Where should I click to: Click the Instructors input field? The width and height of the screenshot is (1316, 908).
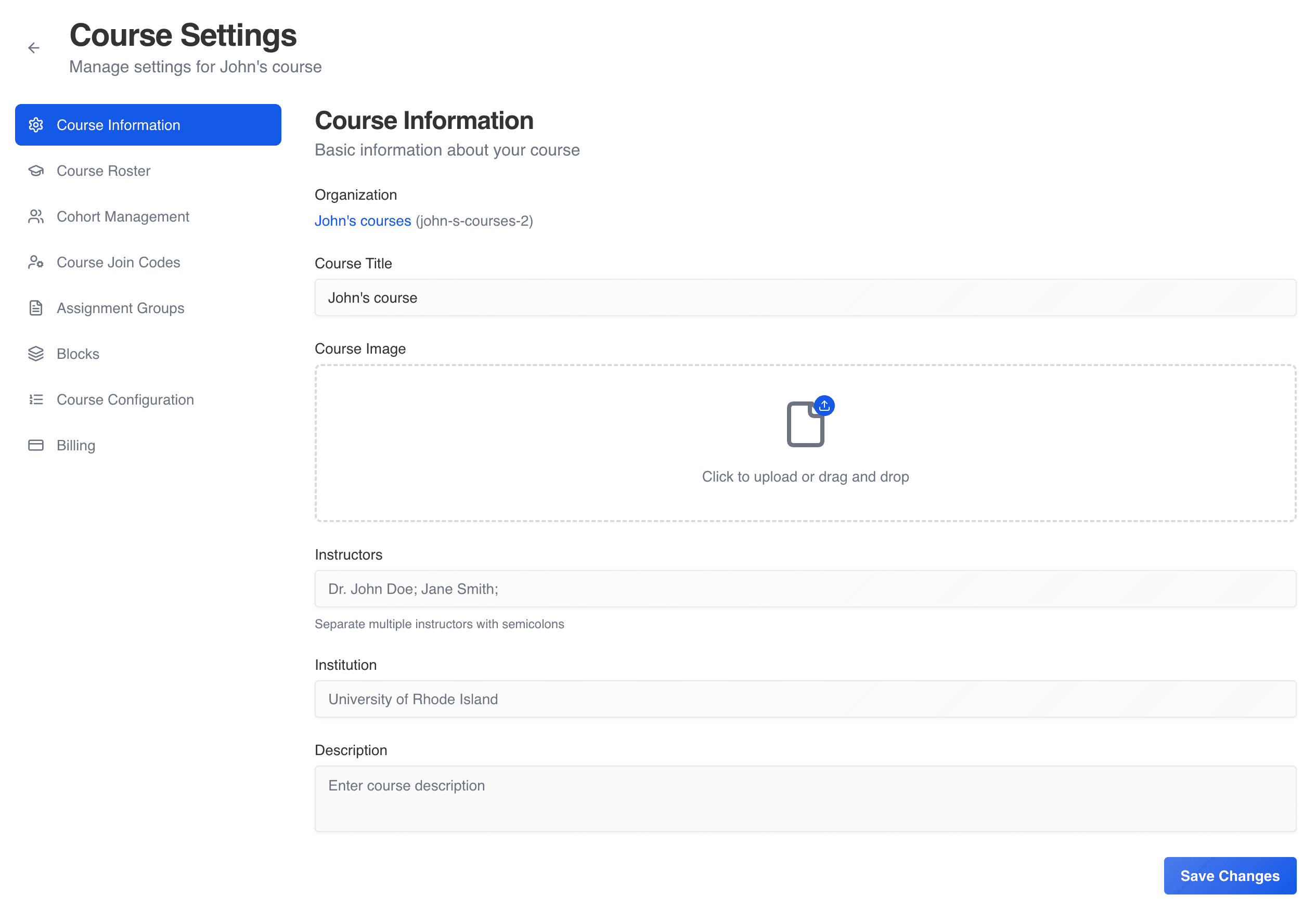[805, 589]
